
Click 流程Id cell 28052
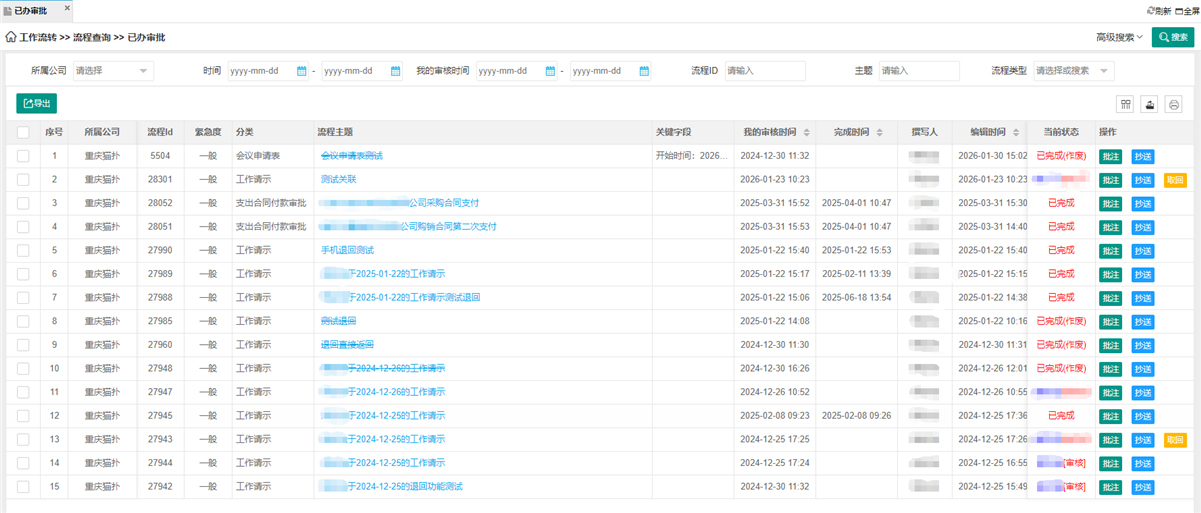coord(160,203)
